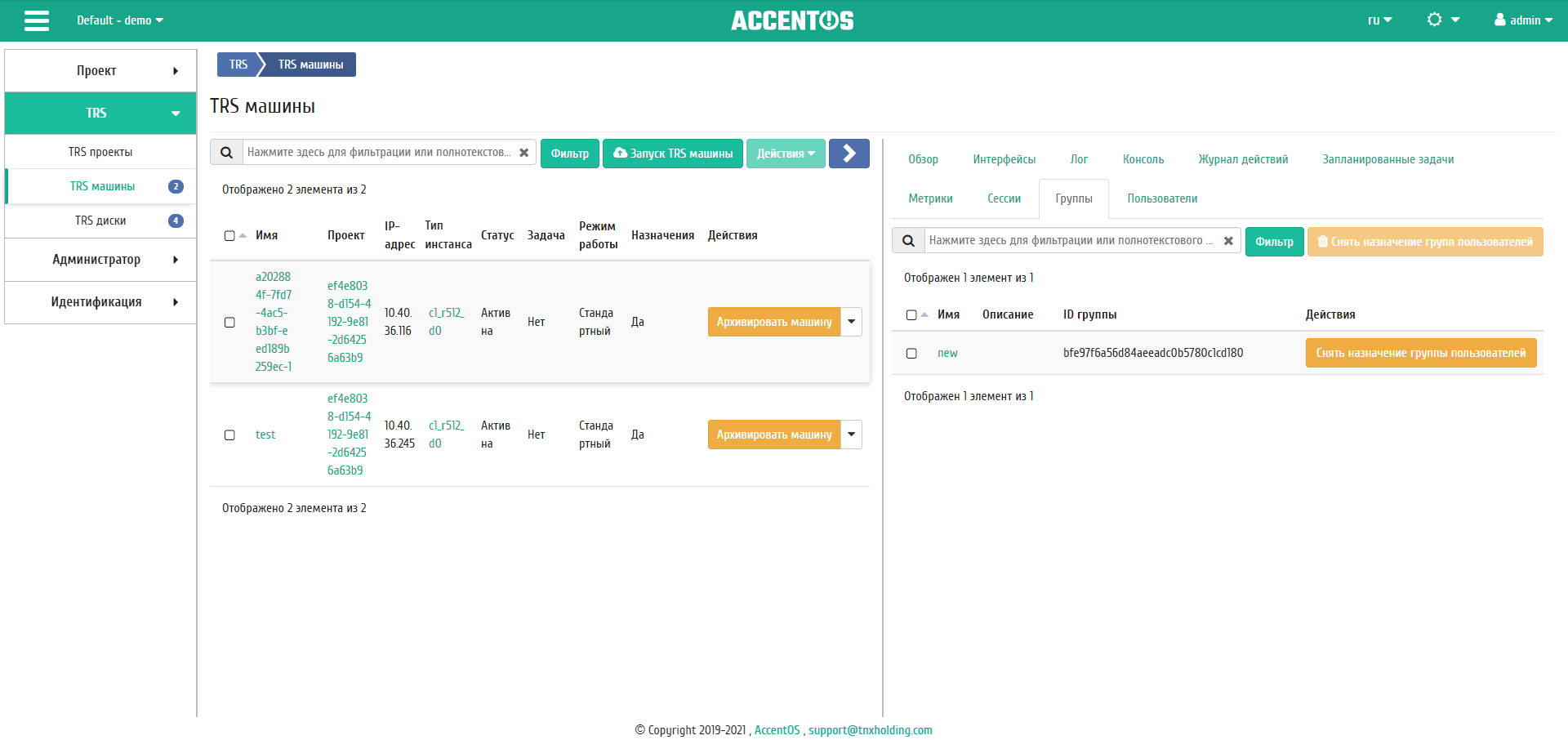Open the hamburger navigation menu
Screen dimensions: 1568x740
pos(37,20)
